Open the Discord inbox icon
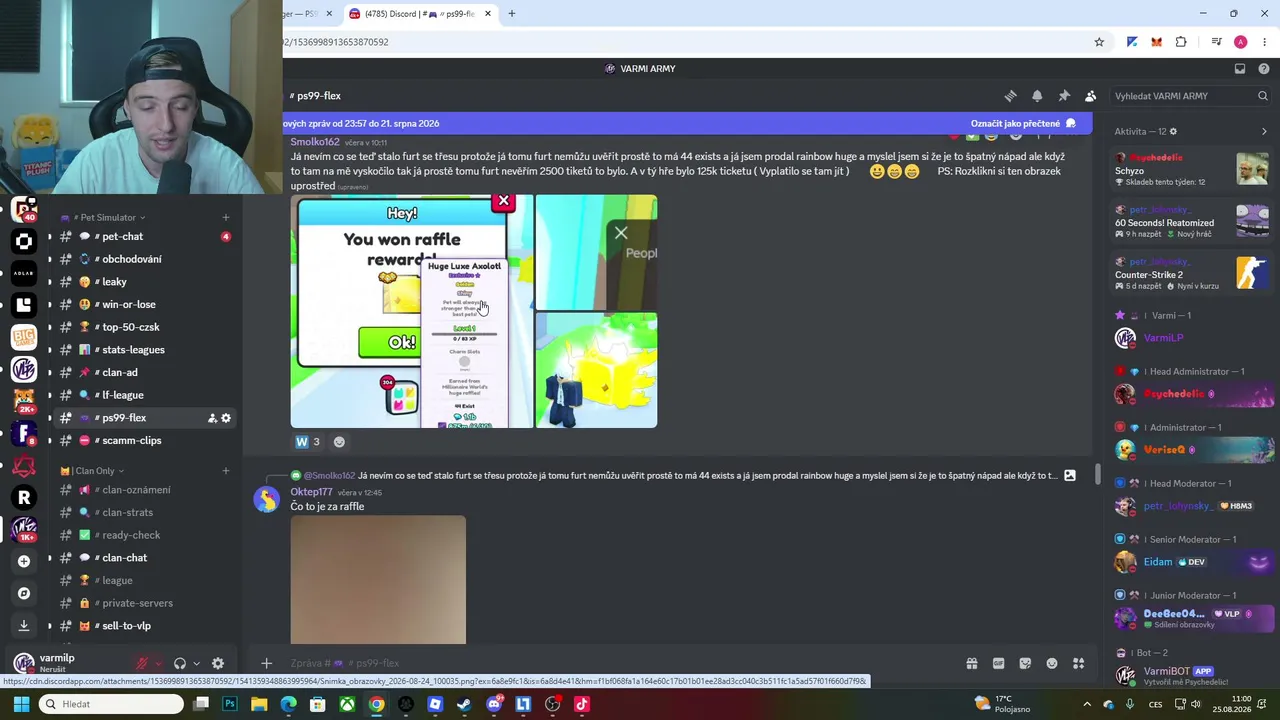 pos(1240,69)
